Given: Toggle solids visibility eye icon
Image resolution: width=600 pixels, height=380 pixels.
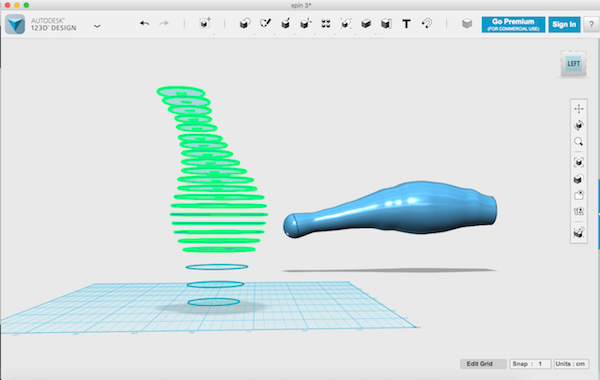Looking at the screenshot, I should pos(579,195).
